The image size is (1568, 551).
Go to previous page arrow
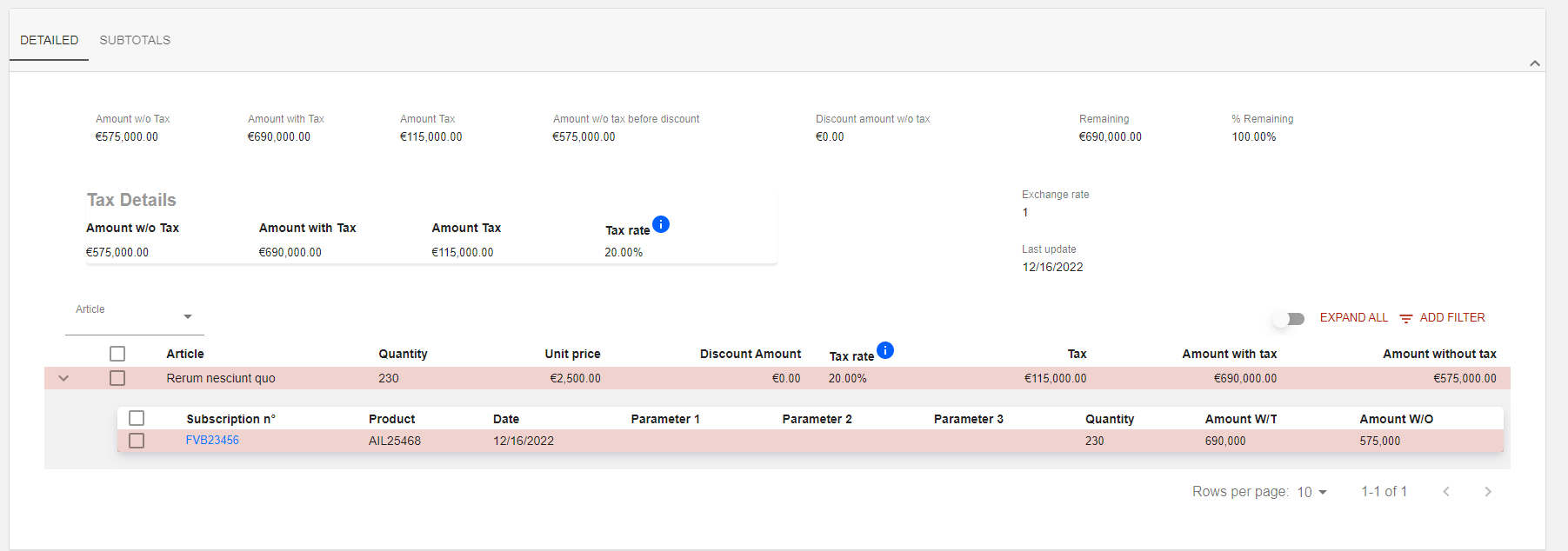point(1446,491)
